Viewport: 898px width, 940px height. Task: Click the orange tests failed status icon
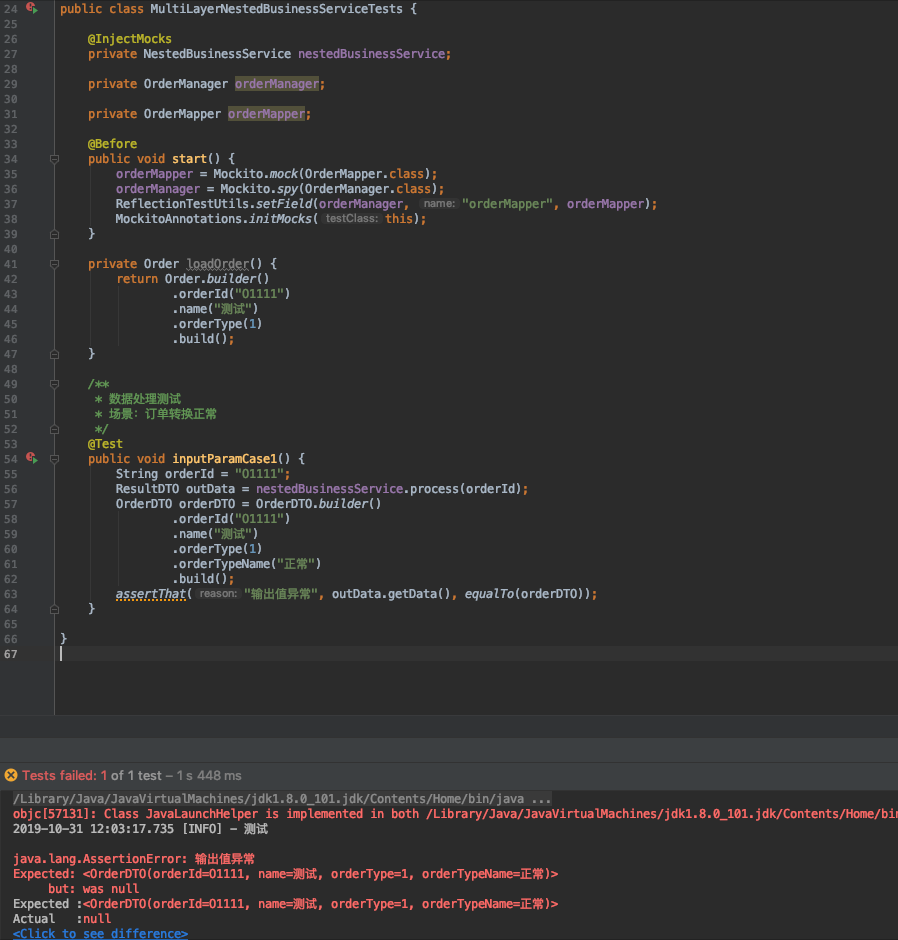pyautogui.click(x=11, y=775)
